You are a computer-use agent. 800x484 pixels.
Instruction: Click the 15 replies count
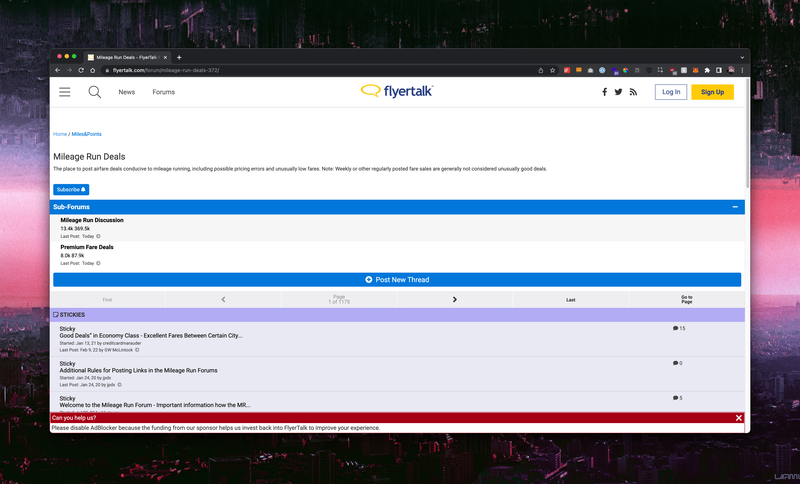[679, 328]
